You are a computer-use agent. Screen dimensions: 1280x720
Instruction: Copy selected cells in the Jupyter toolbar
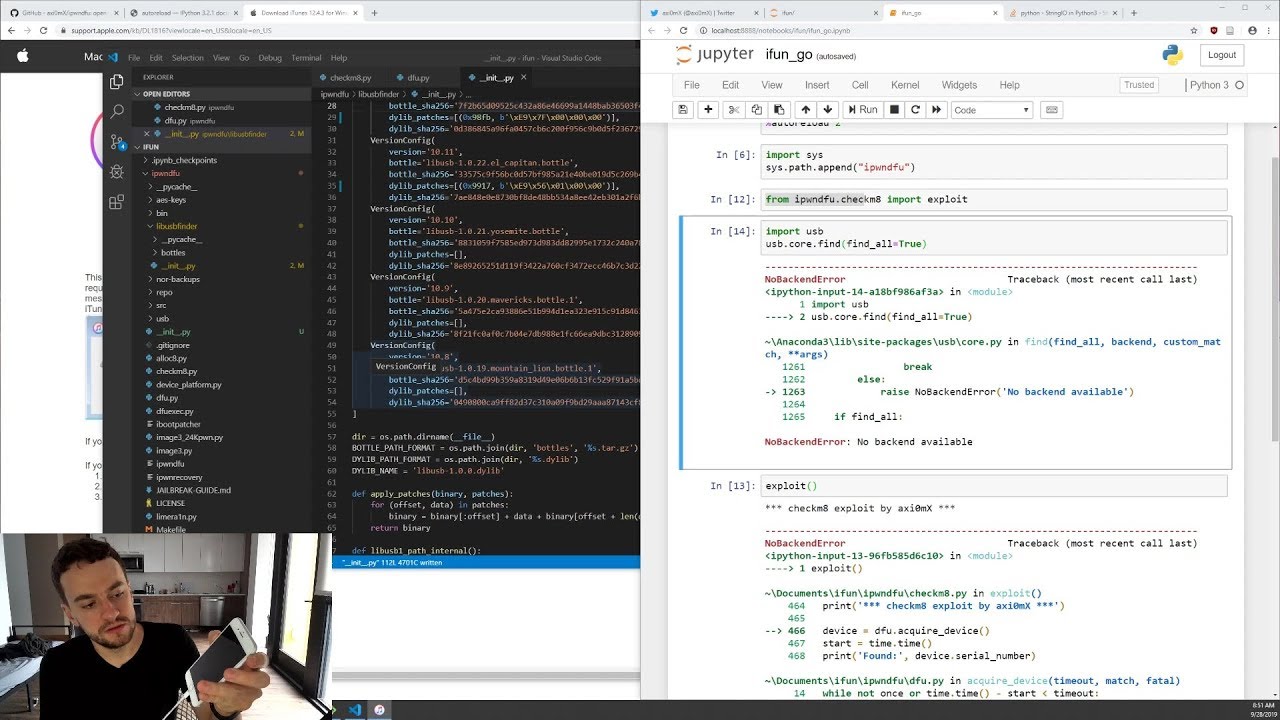pos(756,110)
